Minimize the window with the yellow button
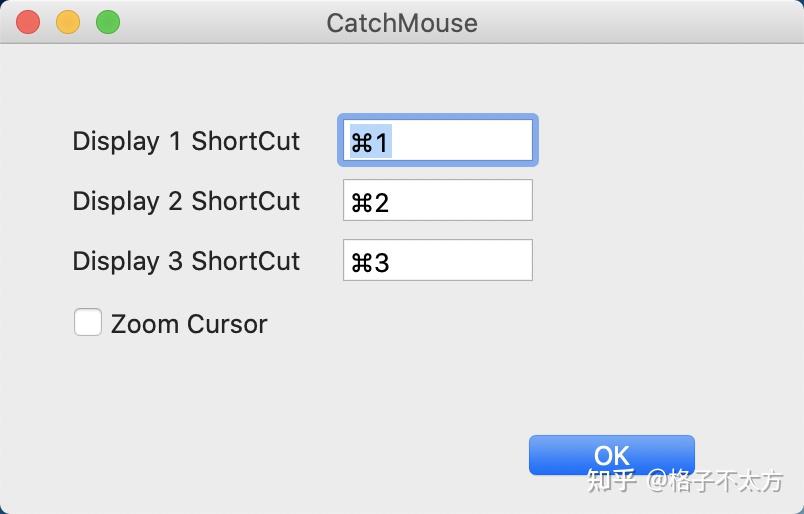The height and width of the screenshot is (514, 804). pos(68,23)
